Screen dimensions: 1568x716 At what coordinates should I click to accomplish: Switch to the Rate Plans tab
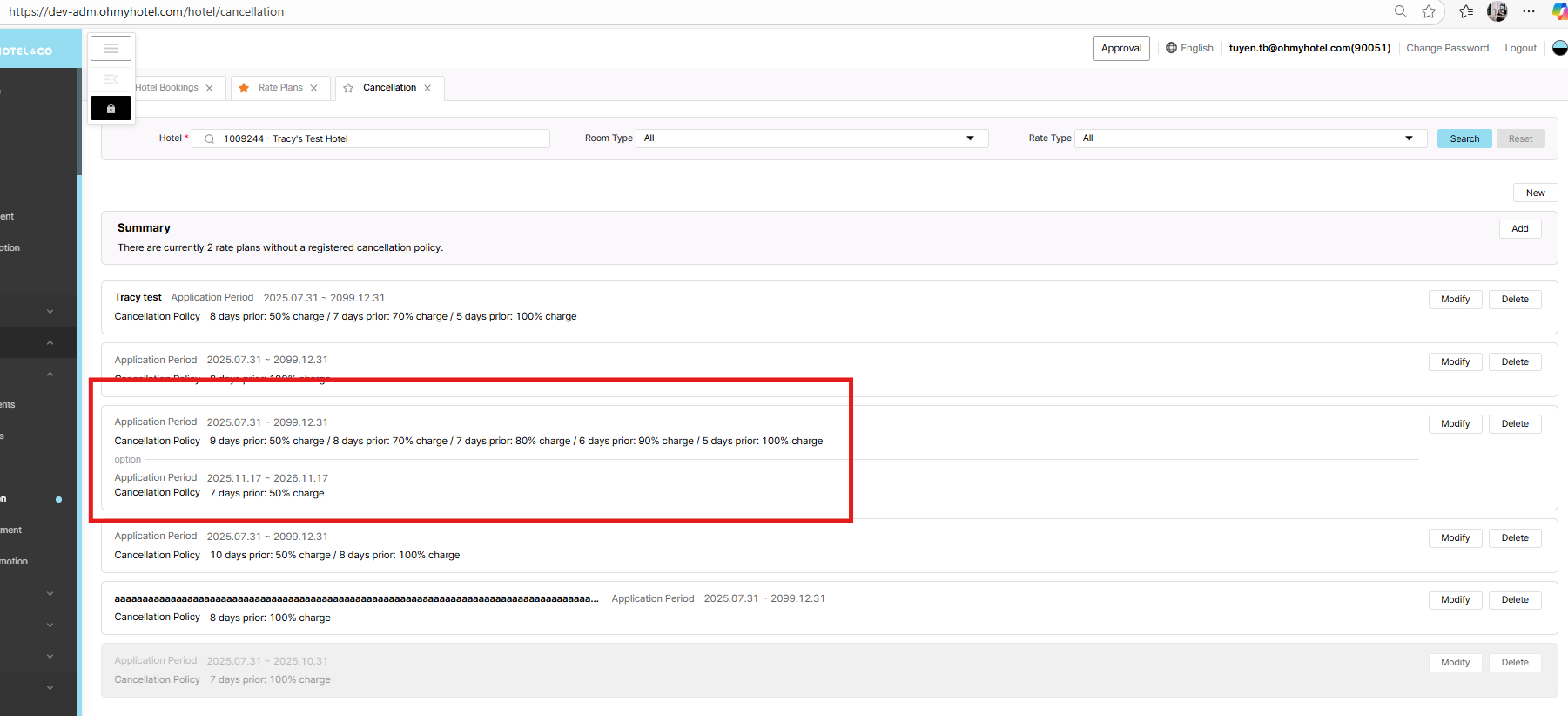pyautogui.click(x=280, y=88)
